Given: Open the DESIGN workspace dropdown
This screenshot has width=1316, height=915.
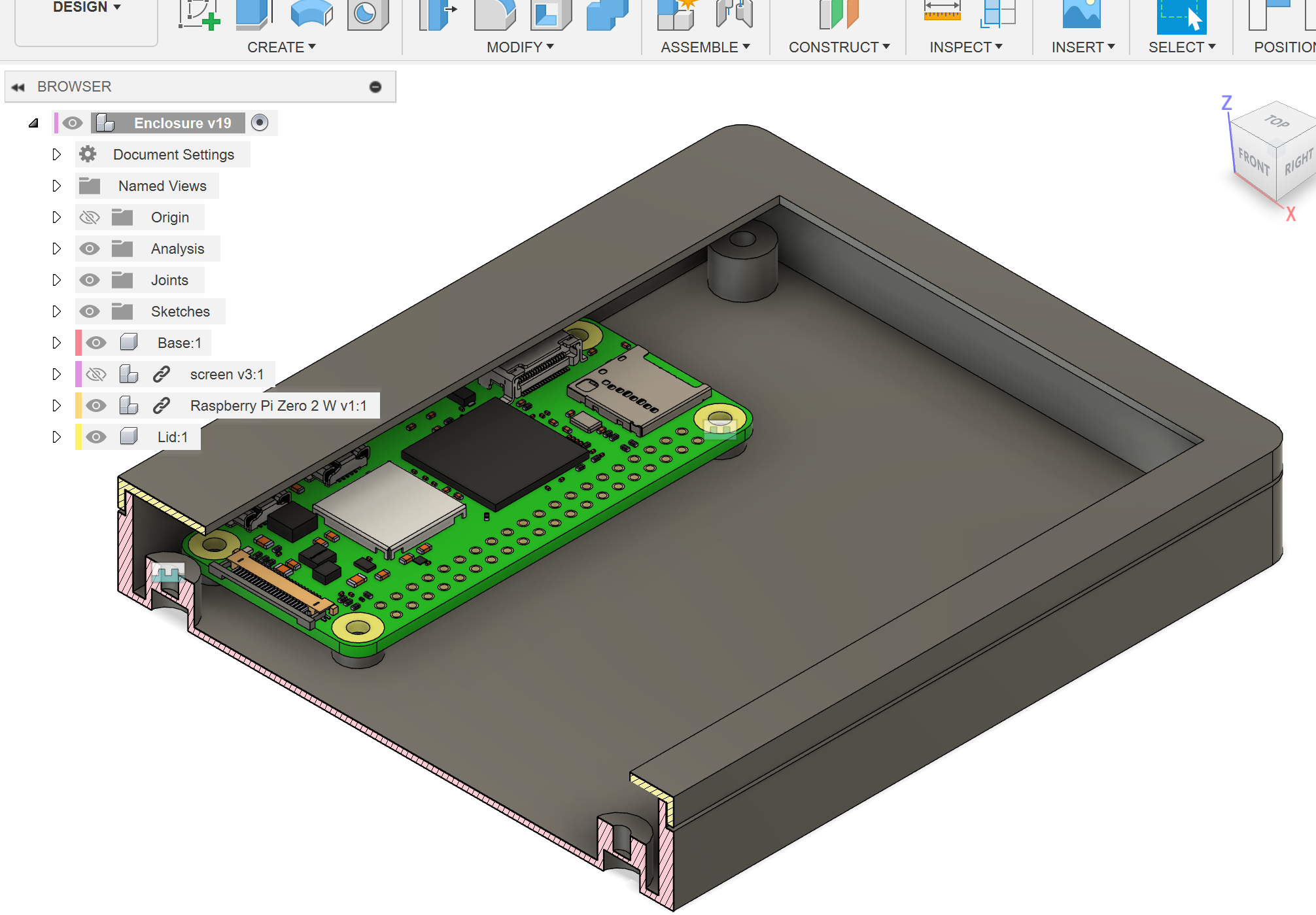Looking at the screenshot, I should click(86, 8).
